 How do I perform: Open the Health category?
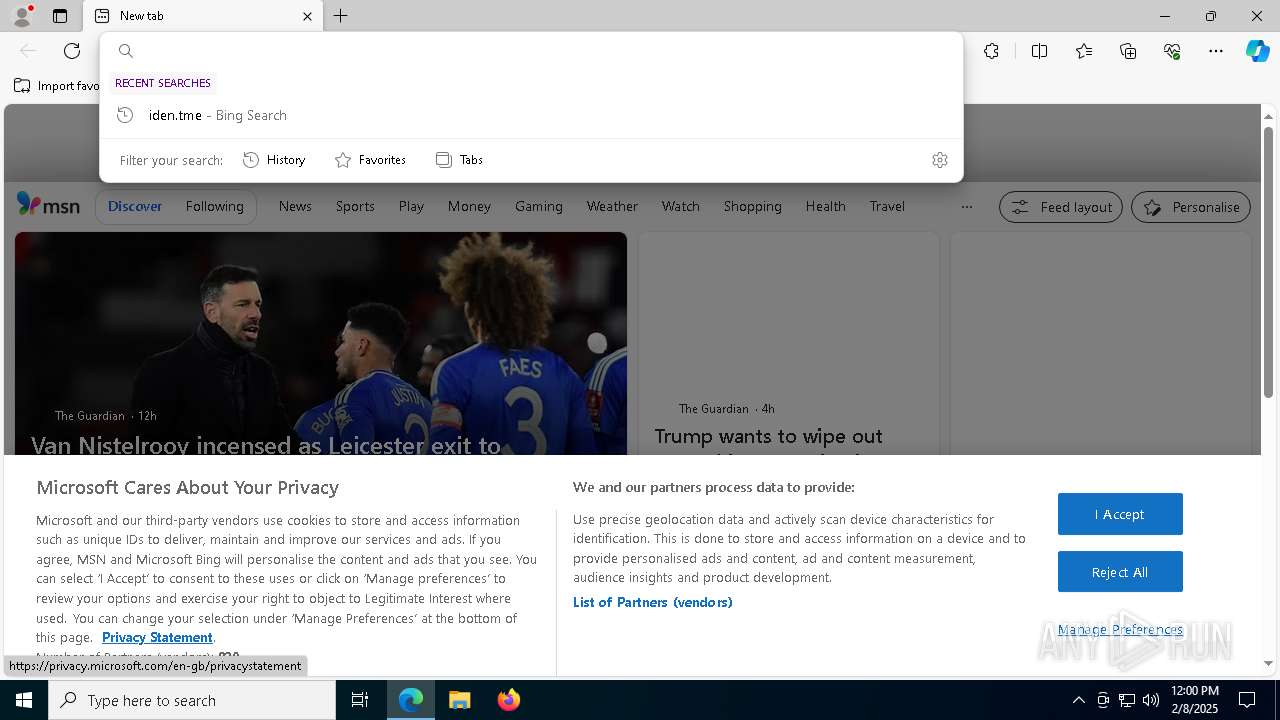pyautogui.click(x=826, y=206)
